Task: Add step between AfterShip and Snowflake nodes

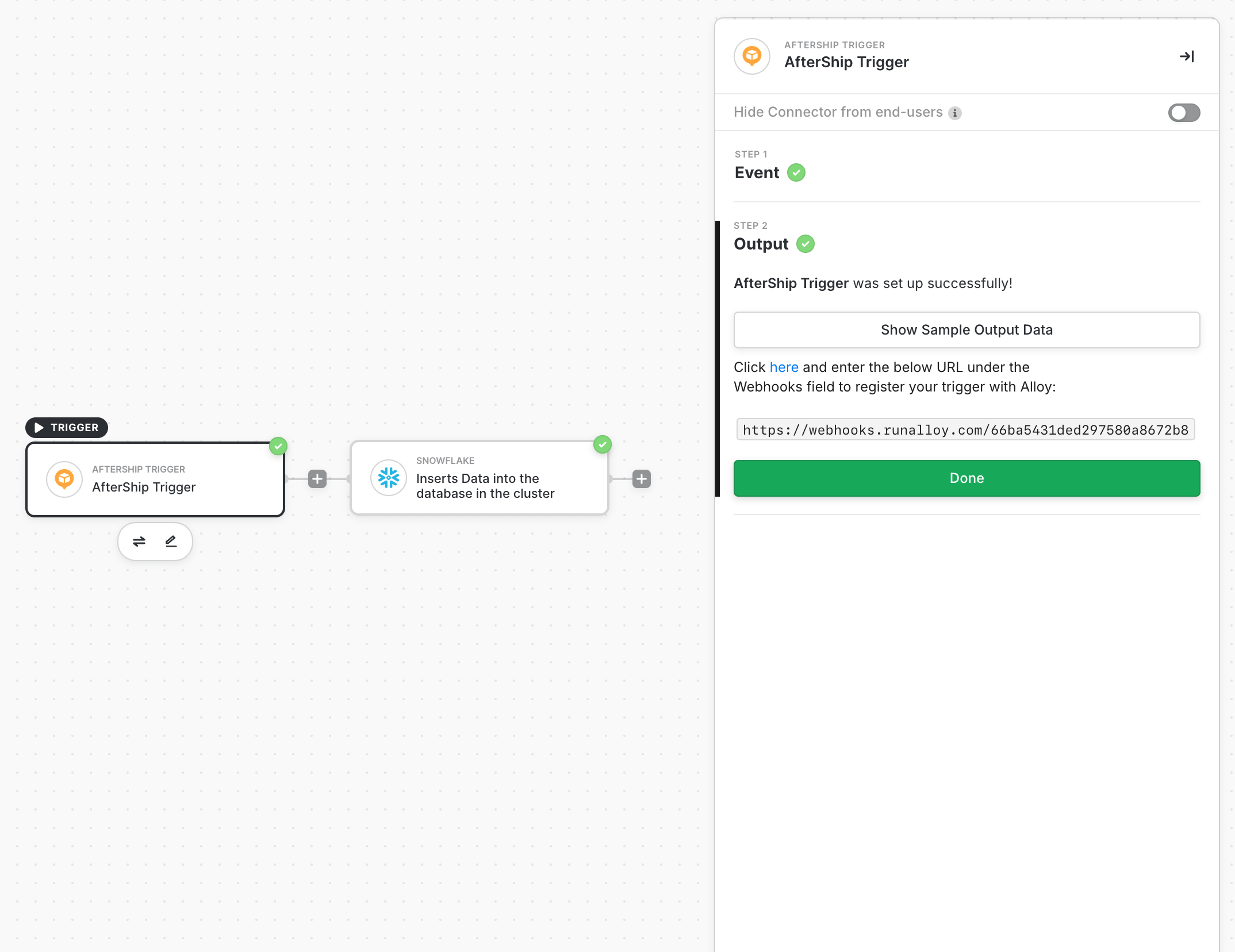Action: point(317,479)
